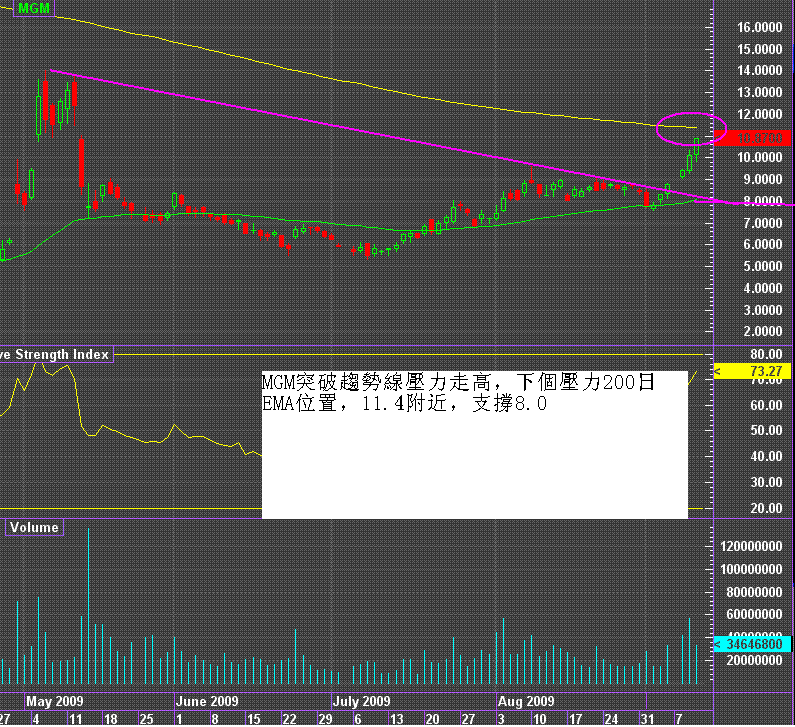The height and width of the screenshot is (727, 795).
Task: Click the 120000000 volume axis label
Action: 751,547
